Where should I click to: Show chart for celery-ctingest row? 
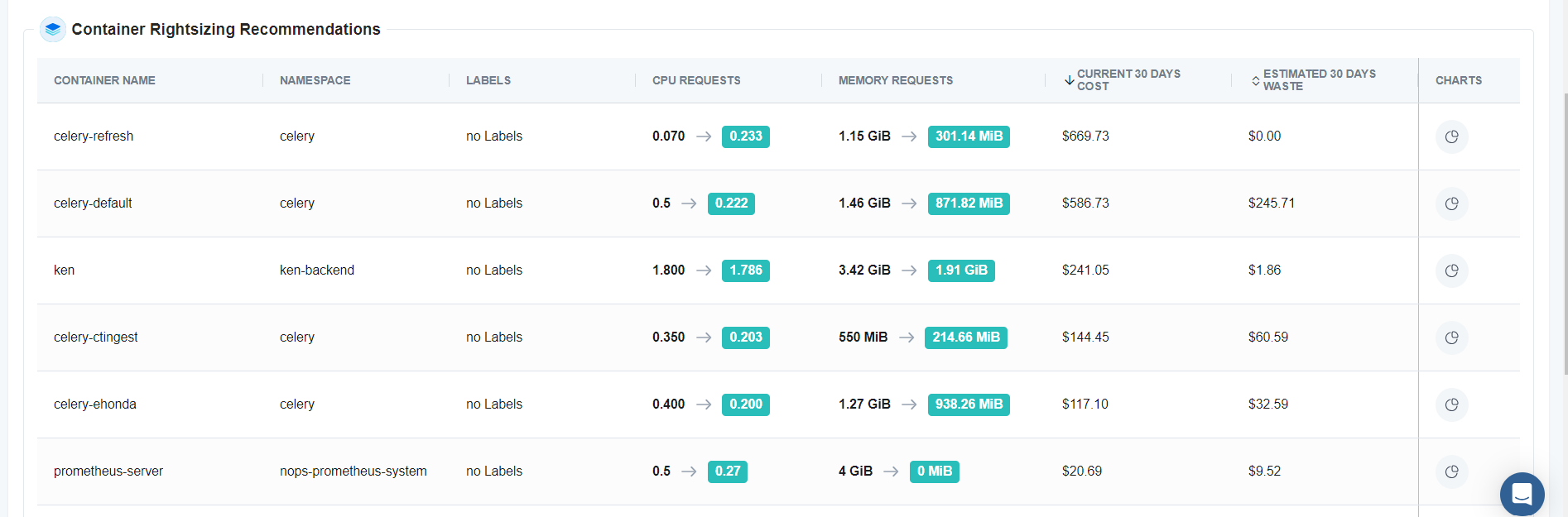click(x=1451, y=337)
